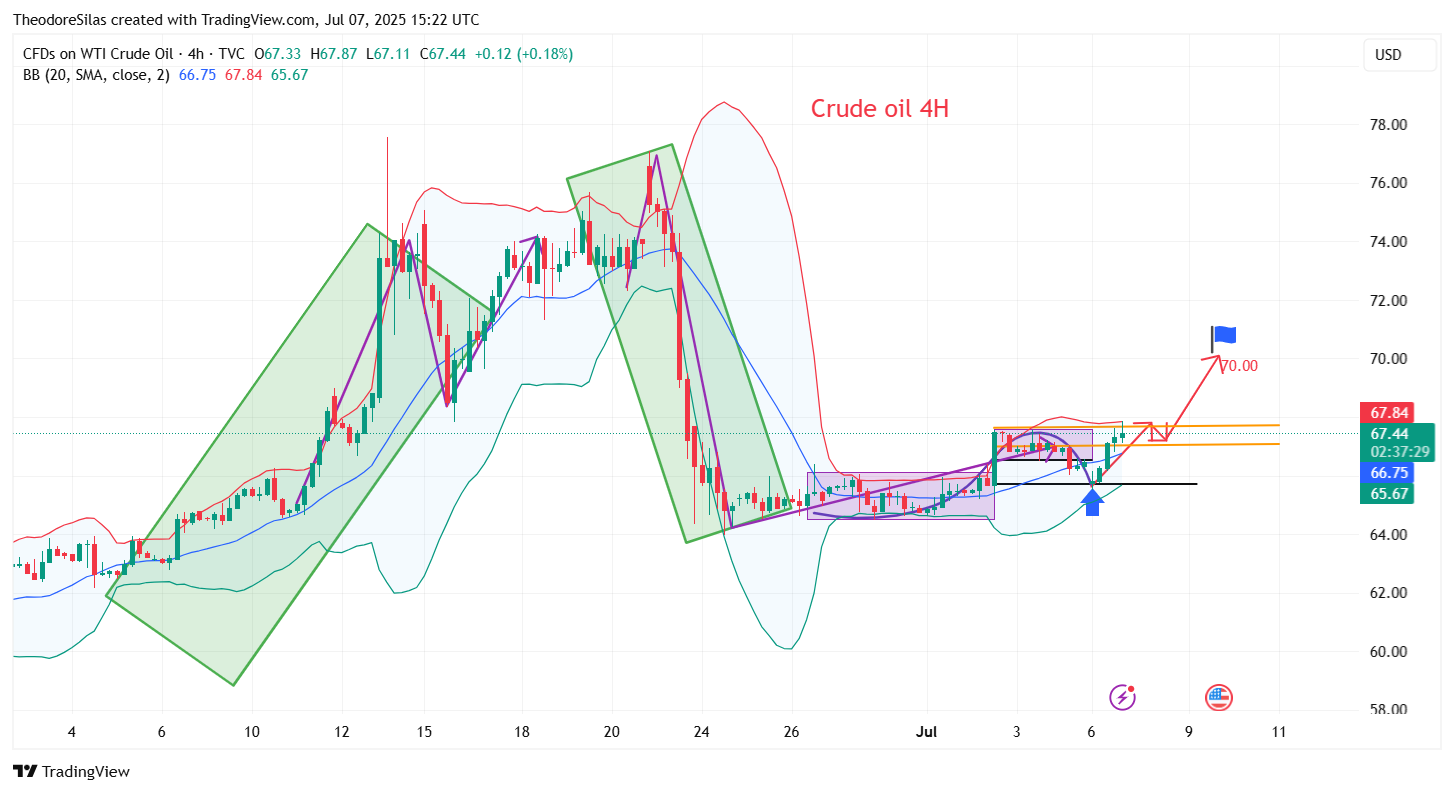Click the '11' date label on the time axis

pyautogui.click(x=1280, y=732)
